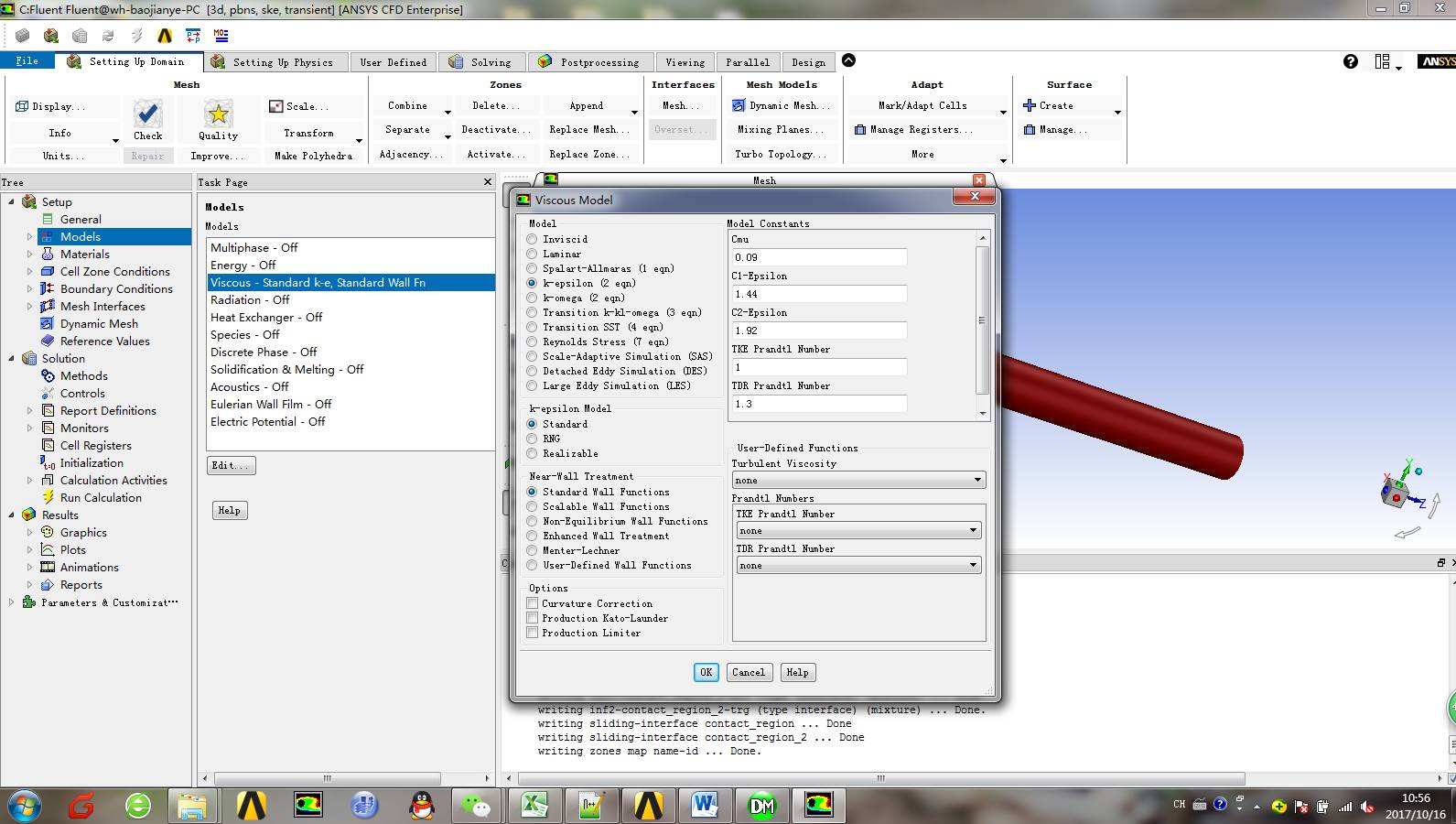Cancel the Viscous Model dialog

pos(748,672)
